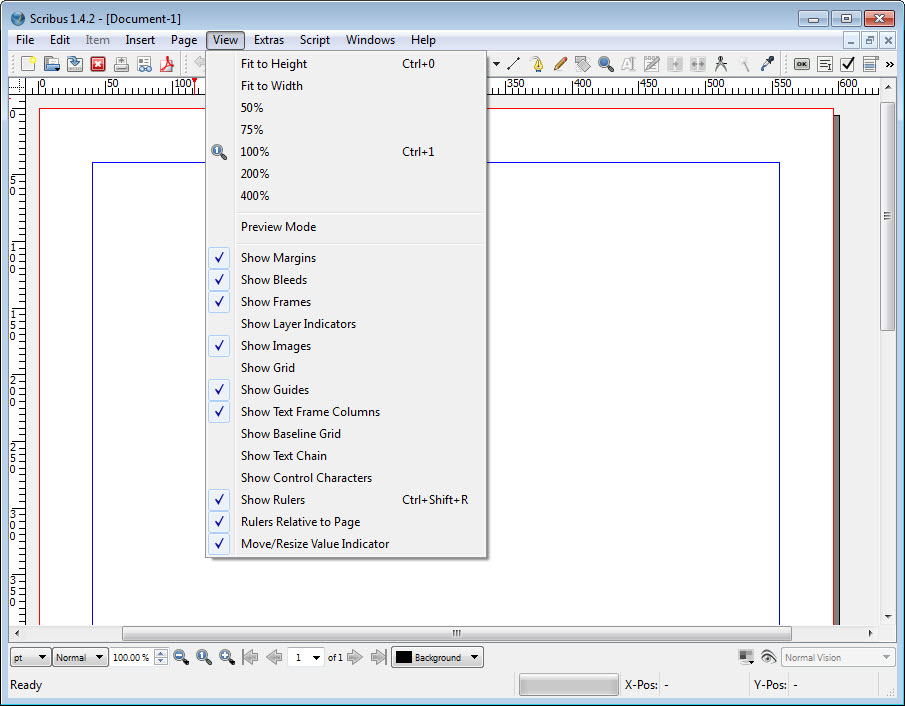Select Preview Mode menu entry
The width and height of the screenshot is (905, 706).
[x=346, y=226]
